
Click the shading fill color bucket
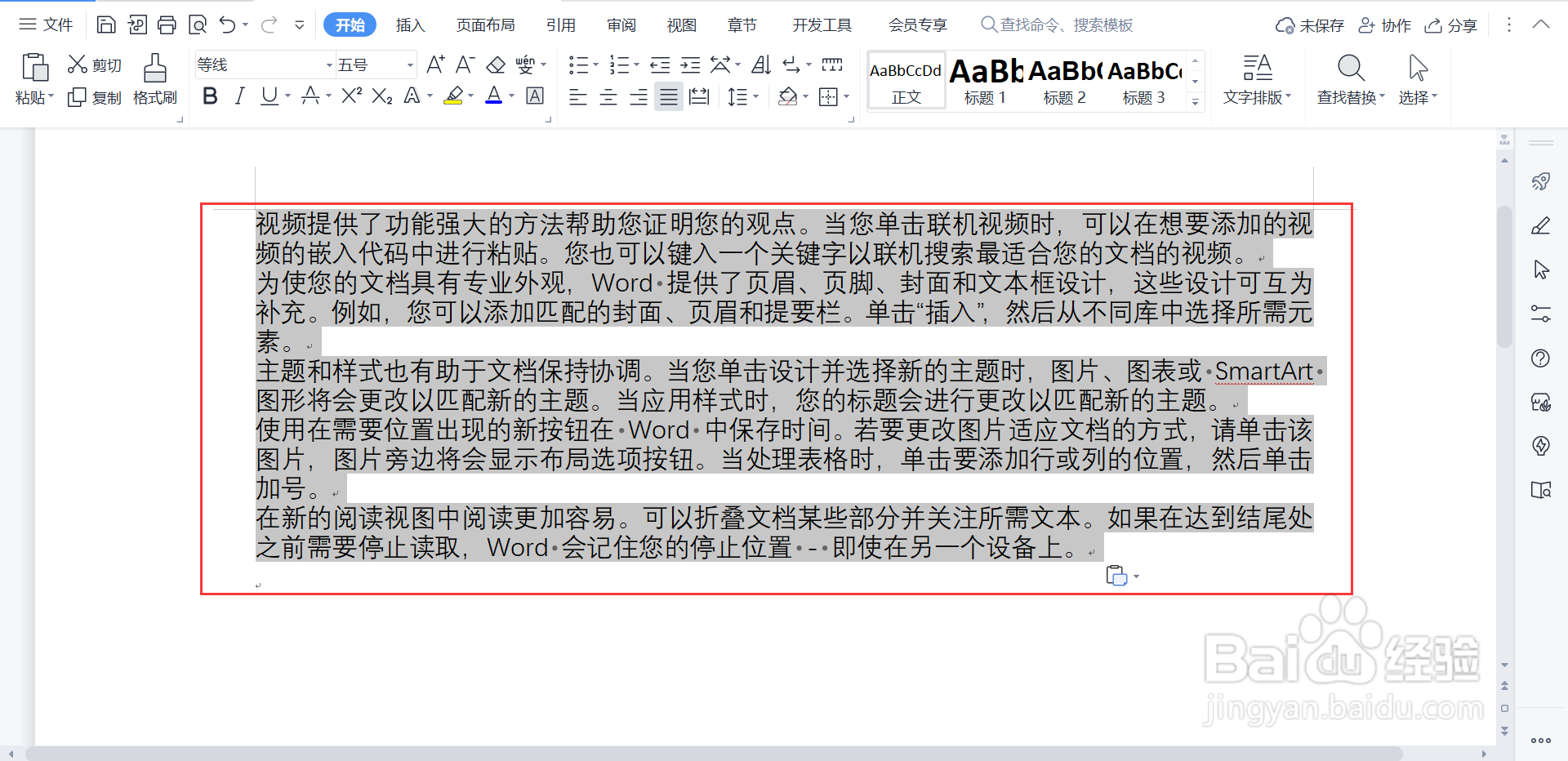[787, 97]
